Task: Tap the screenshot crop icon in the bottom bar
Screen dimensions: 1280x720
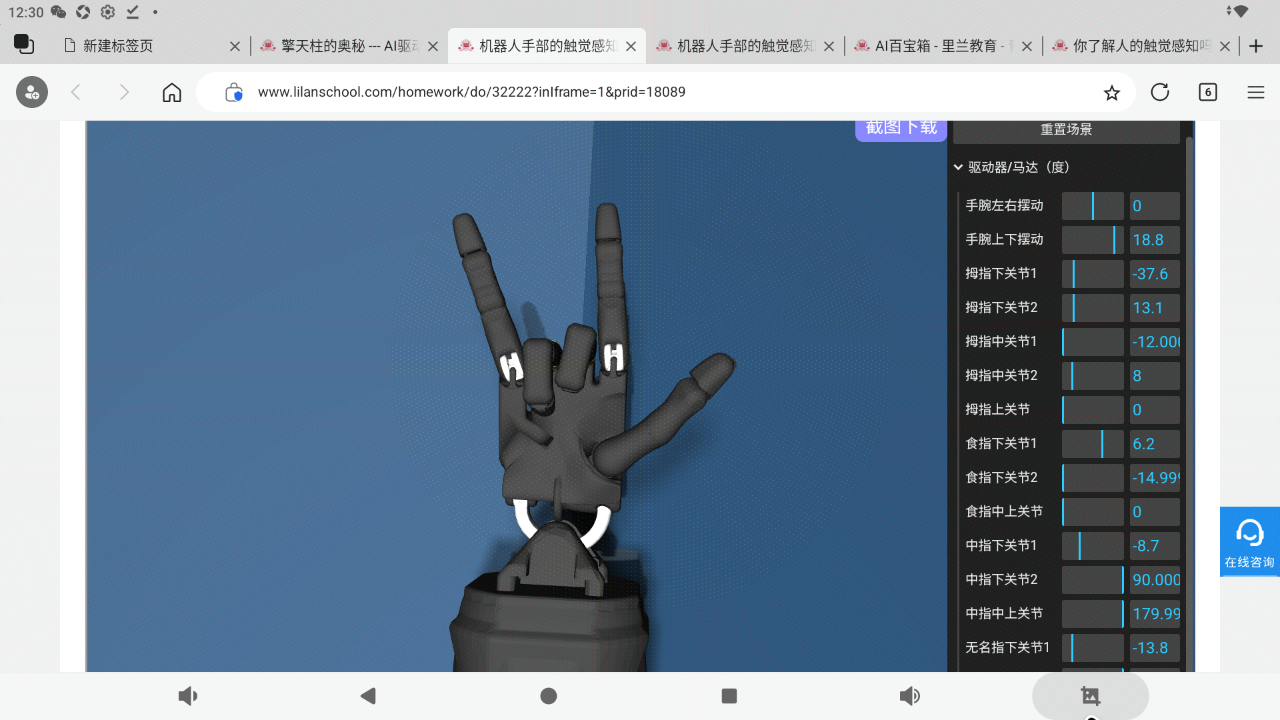Action: (x=1090, y=696)
